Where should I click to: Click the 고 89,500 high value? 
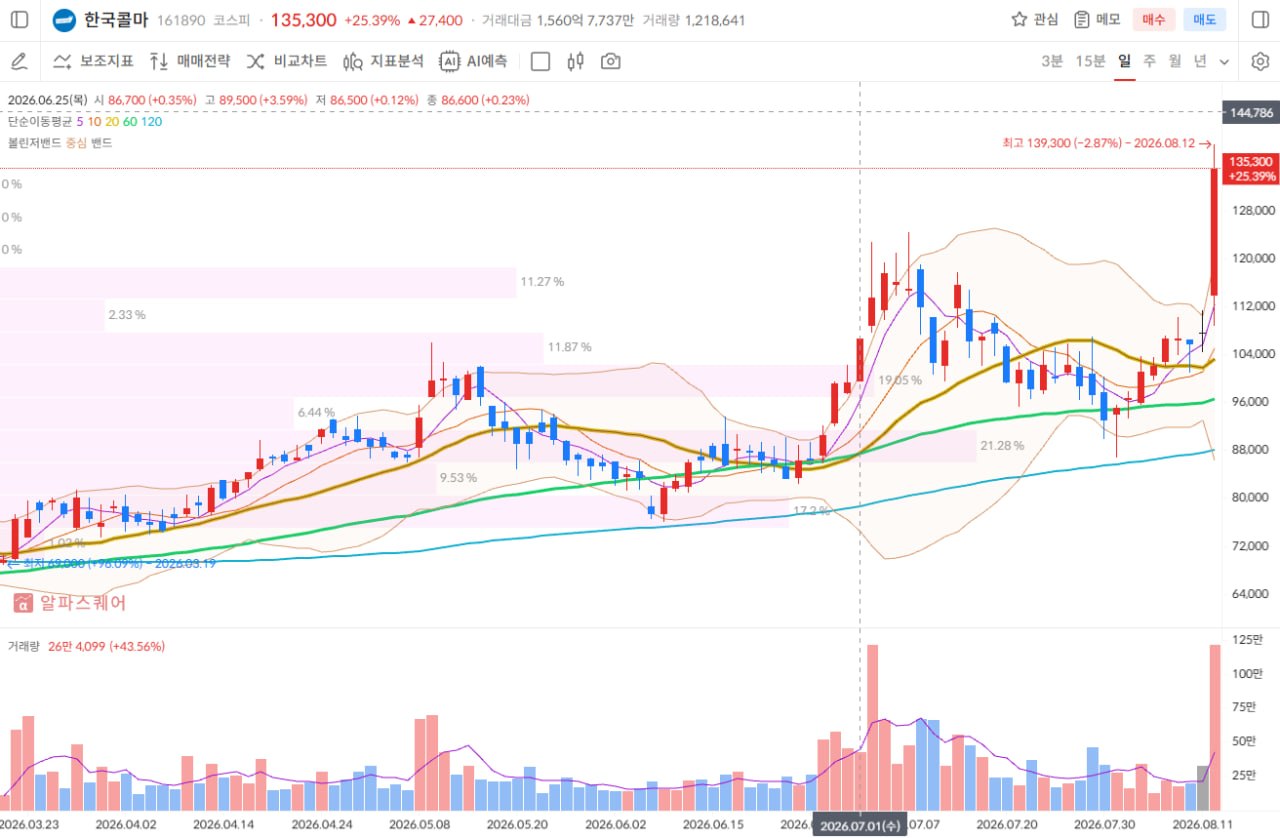tap(255, 100)
